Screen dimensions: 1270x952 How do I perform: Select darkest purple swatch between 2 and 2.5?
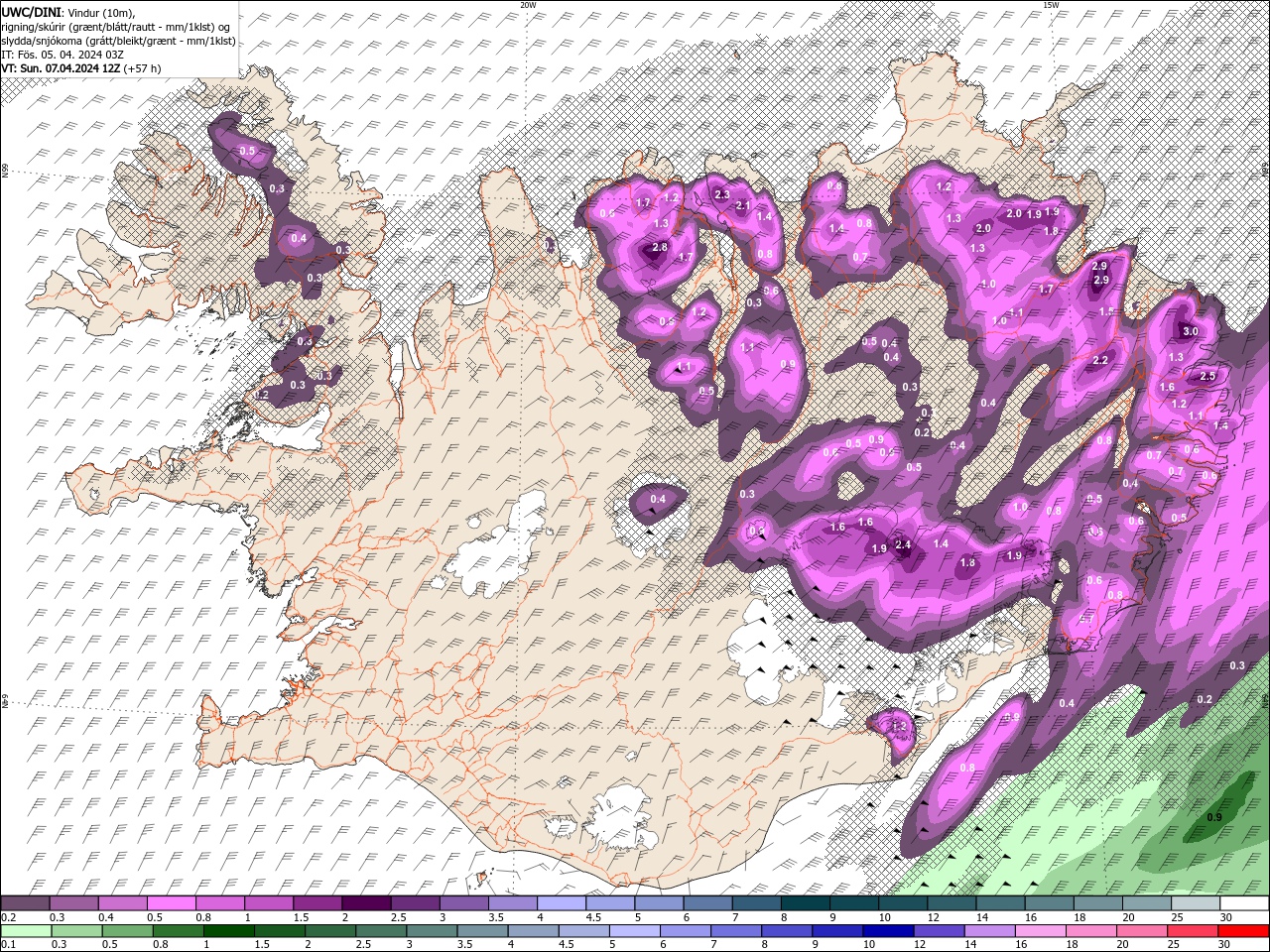click(x=365, y=903)
